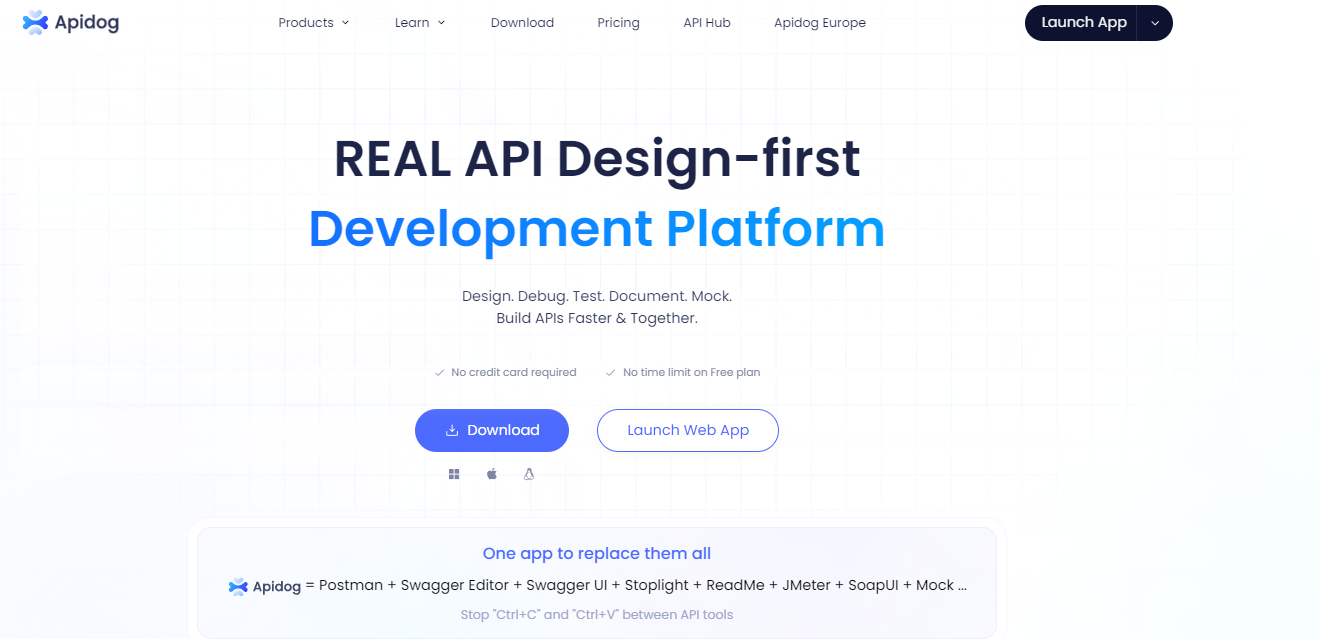Select the Linux penguin download icon

[x=529, y=474]
